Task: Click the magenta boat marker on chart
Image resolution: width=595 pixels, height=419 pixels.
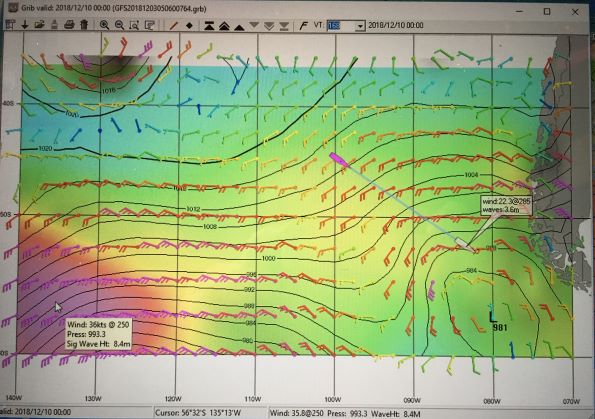Action: click(x=338, y=160)
